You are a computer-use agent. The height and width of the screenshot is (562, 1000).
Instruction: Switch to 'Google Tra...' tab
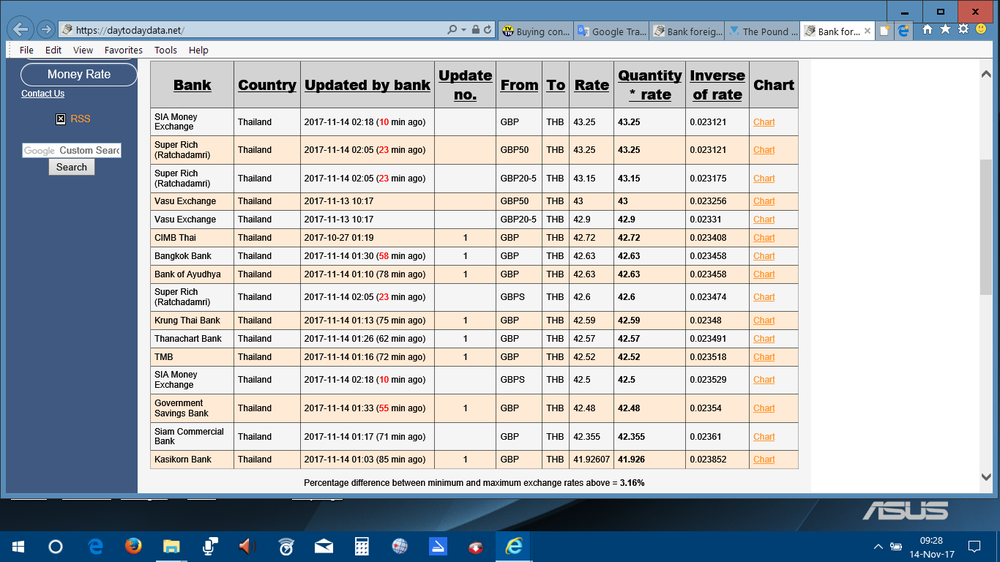pos(611,31)
